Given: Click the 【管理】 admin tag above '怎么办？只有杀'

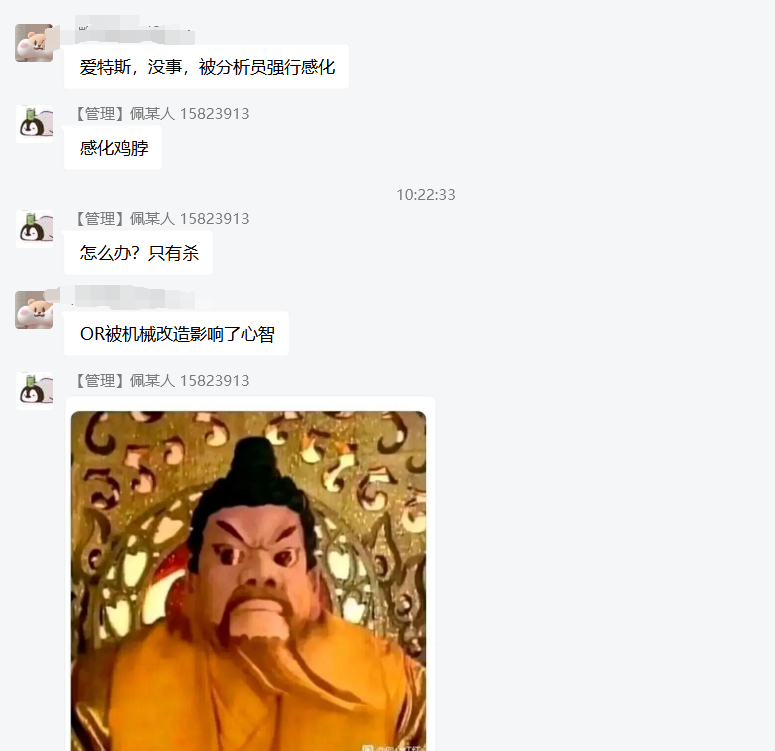Looking at the screenshot, I should (x=99, y=219).
